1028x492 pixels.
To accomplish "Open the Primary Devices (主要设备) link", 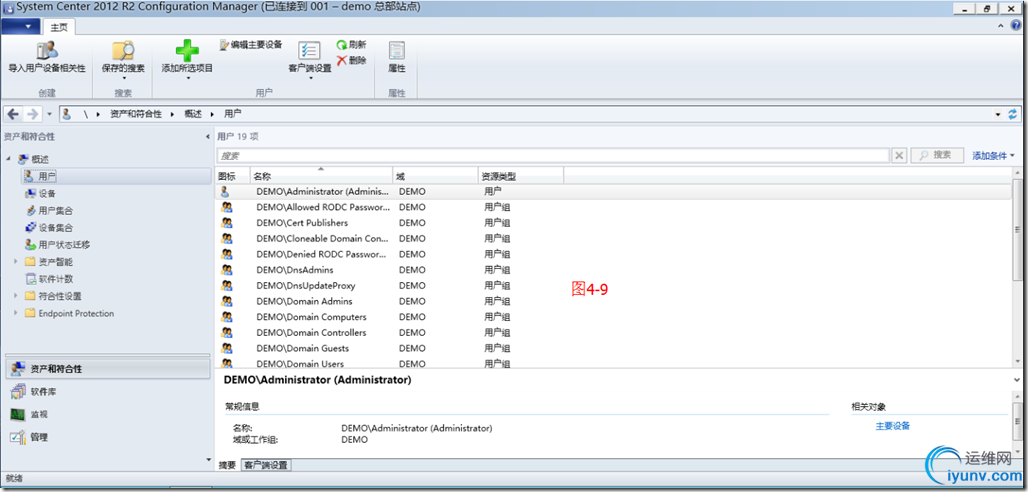I will (x=893, y=426).
